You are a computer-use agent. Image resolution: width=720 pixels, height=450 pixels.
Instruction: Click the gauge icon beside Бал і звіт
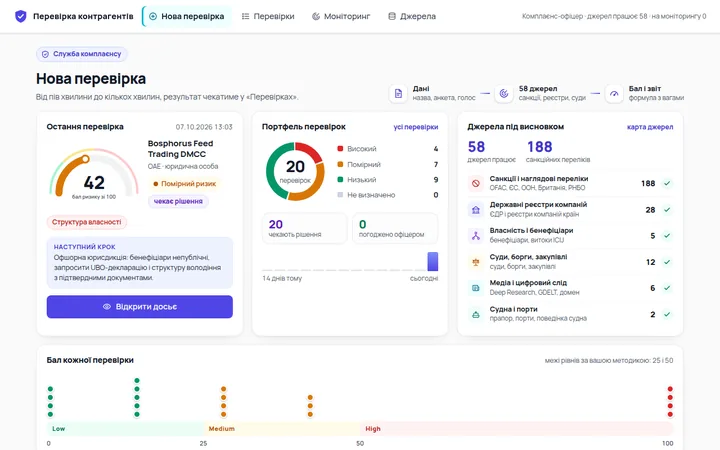pyautogui.click(x=614, y=93)
